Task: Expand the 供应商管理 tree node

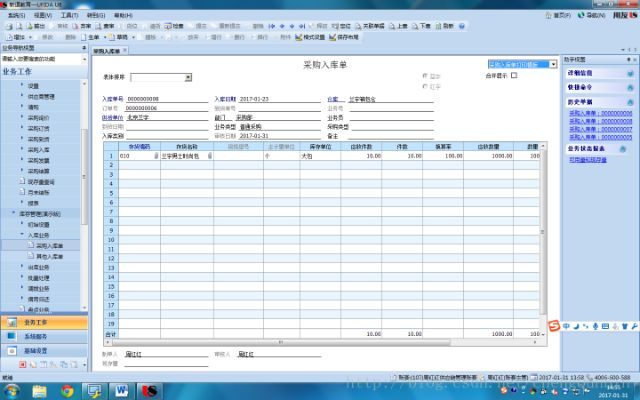Action: coord(22,96)
